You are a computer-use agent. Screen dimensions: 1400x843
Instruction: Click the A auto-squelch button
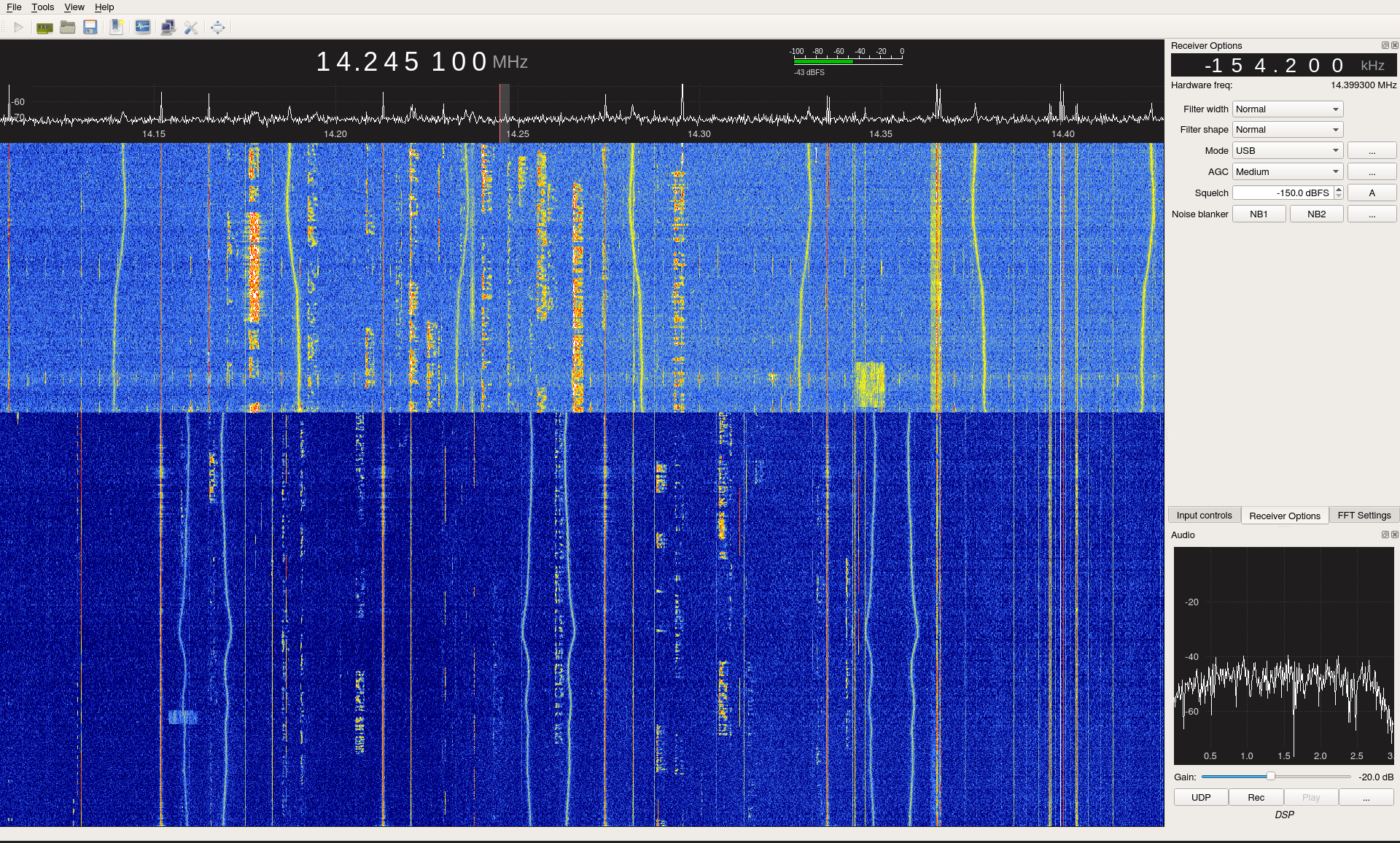(x=1372, y=193)
